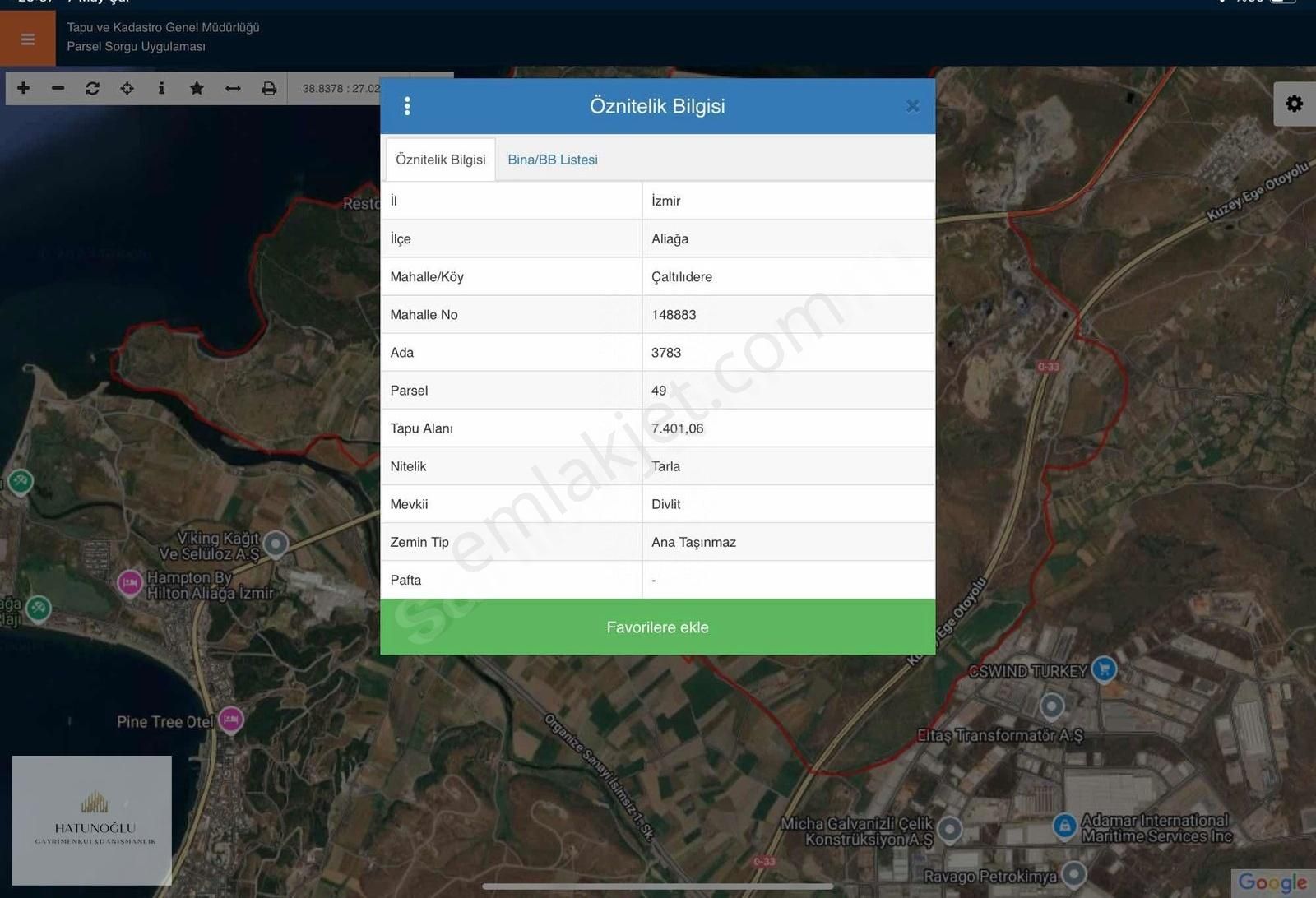This screenshot has width=1316, height=898.
Task: Click the Tapu ve Kadastro Genel Müdürlüğü title
Action: pyautogui.click(x=163, y=27)
